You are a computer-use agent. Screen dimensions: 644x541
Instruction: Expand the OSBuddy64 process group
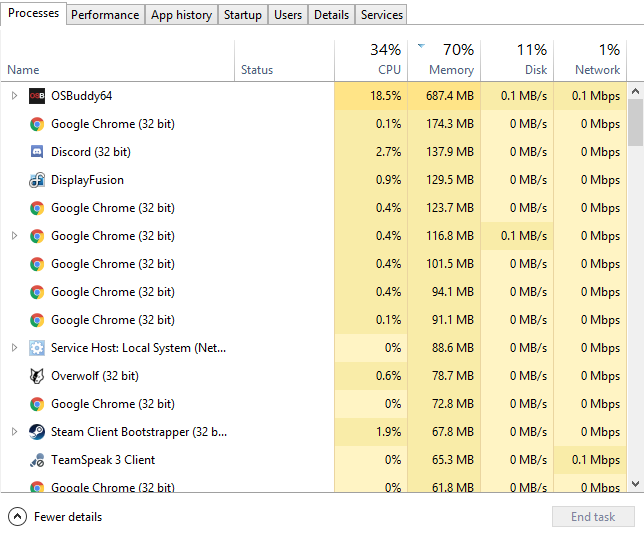click(x=14, y=96)
